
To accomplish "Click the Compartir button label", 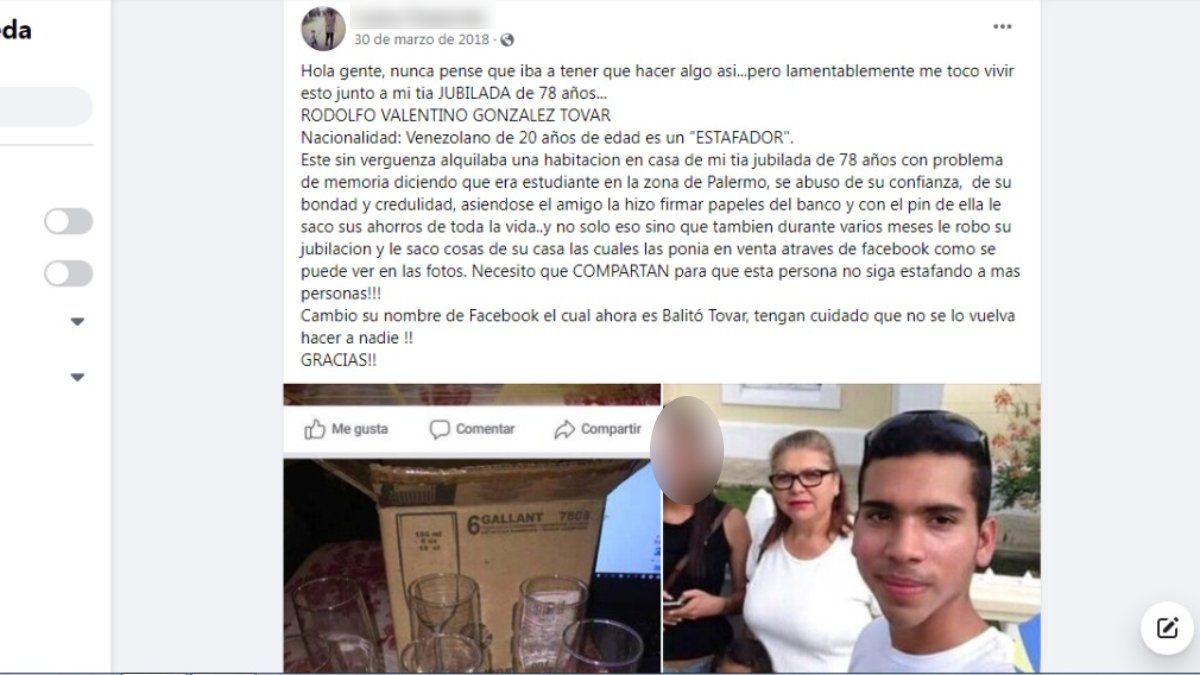I will 611,429.
